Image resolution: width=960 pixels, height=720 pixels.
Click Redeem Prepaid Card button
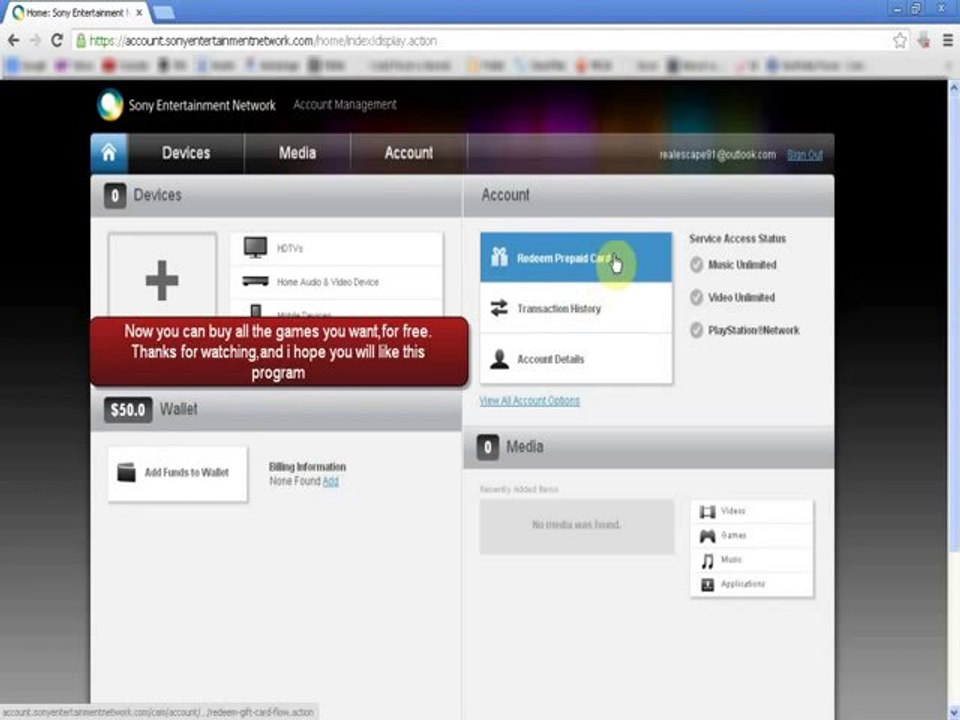coord(576,258)
